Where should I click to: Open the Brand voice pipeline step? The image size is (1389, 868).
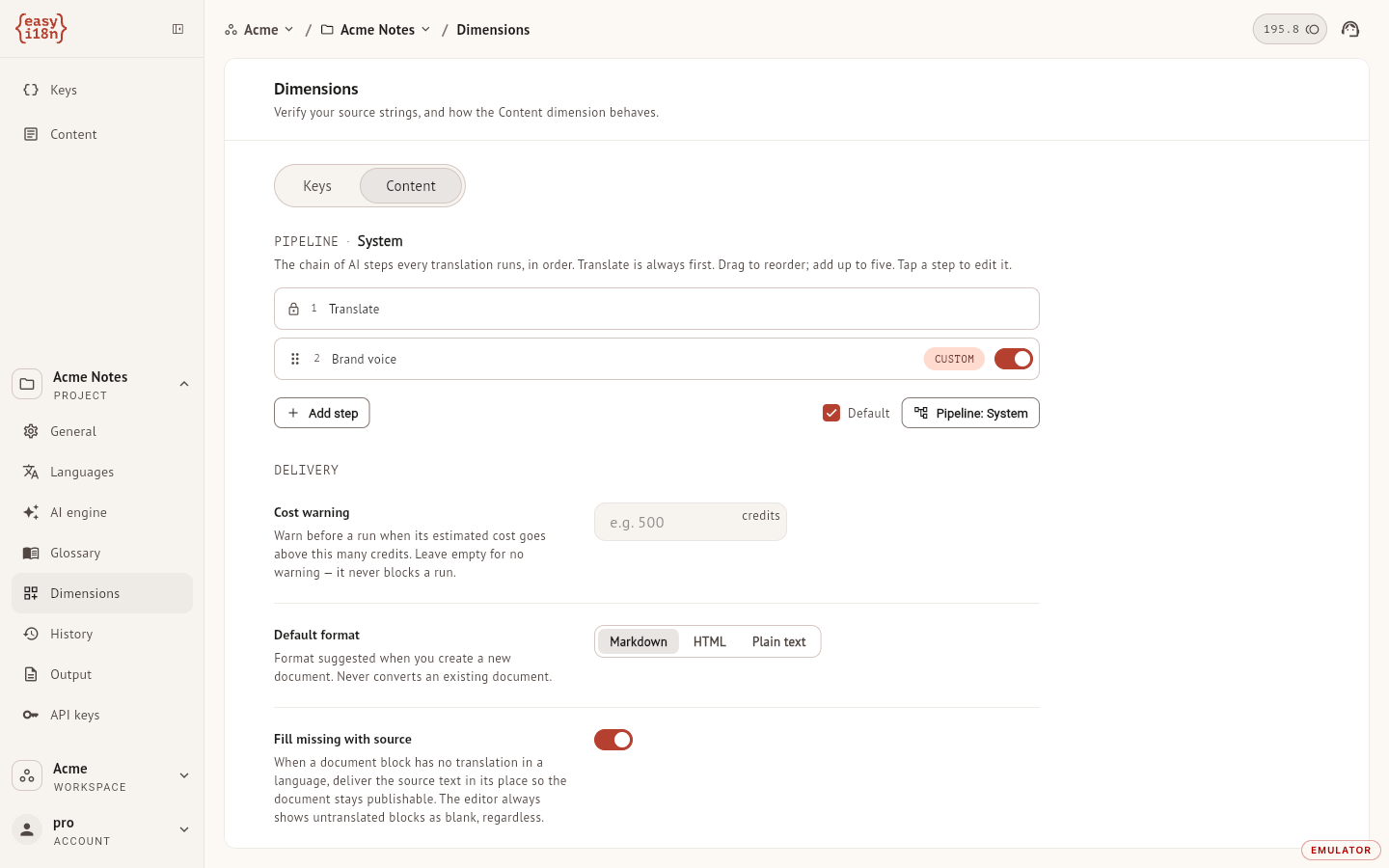(657, 359)
